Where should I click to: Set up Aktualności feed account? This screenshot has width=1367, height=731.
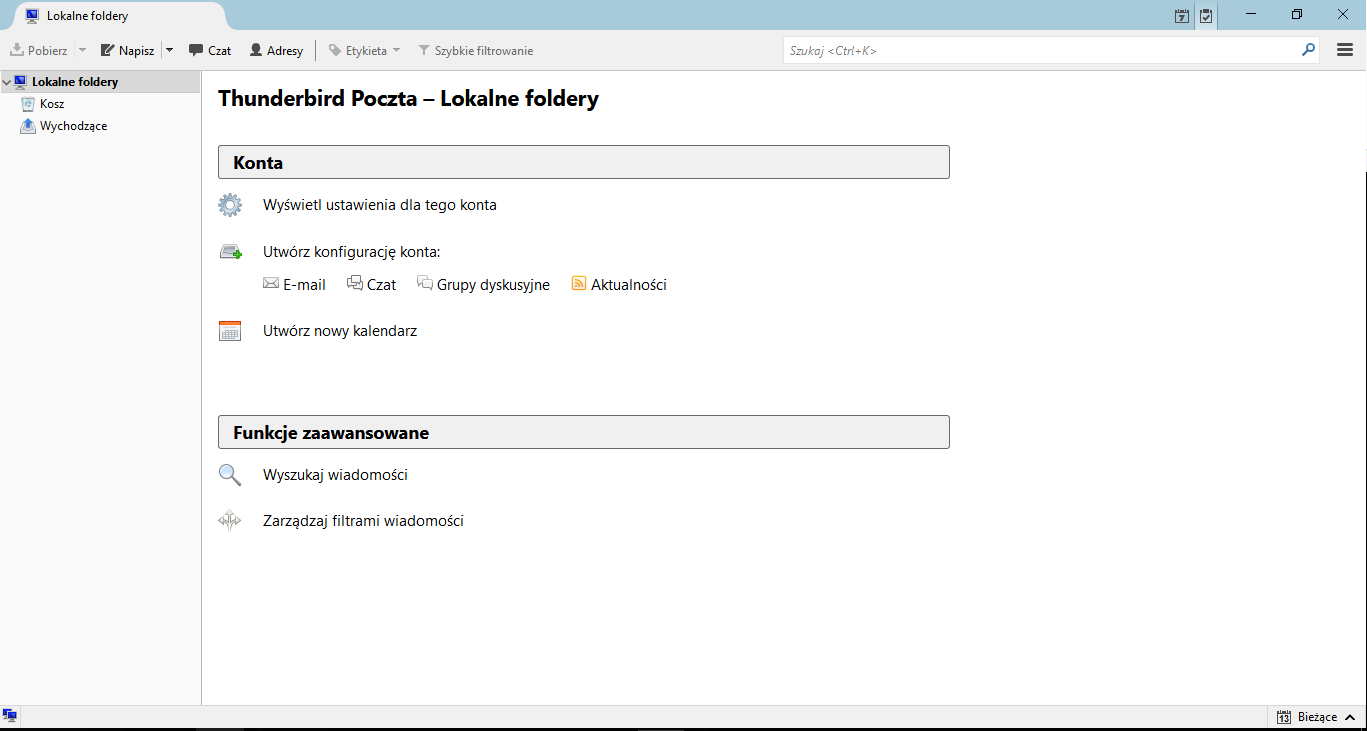(628, 285)
